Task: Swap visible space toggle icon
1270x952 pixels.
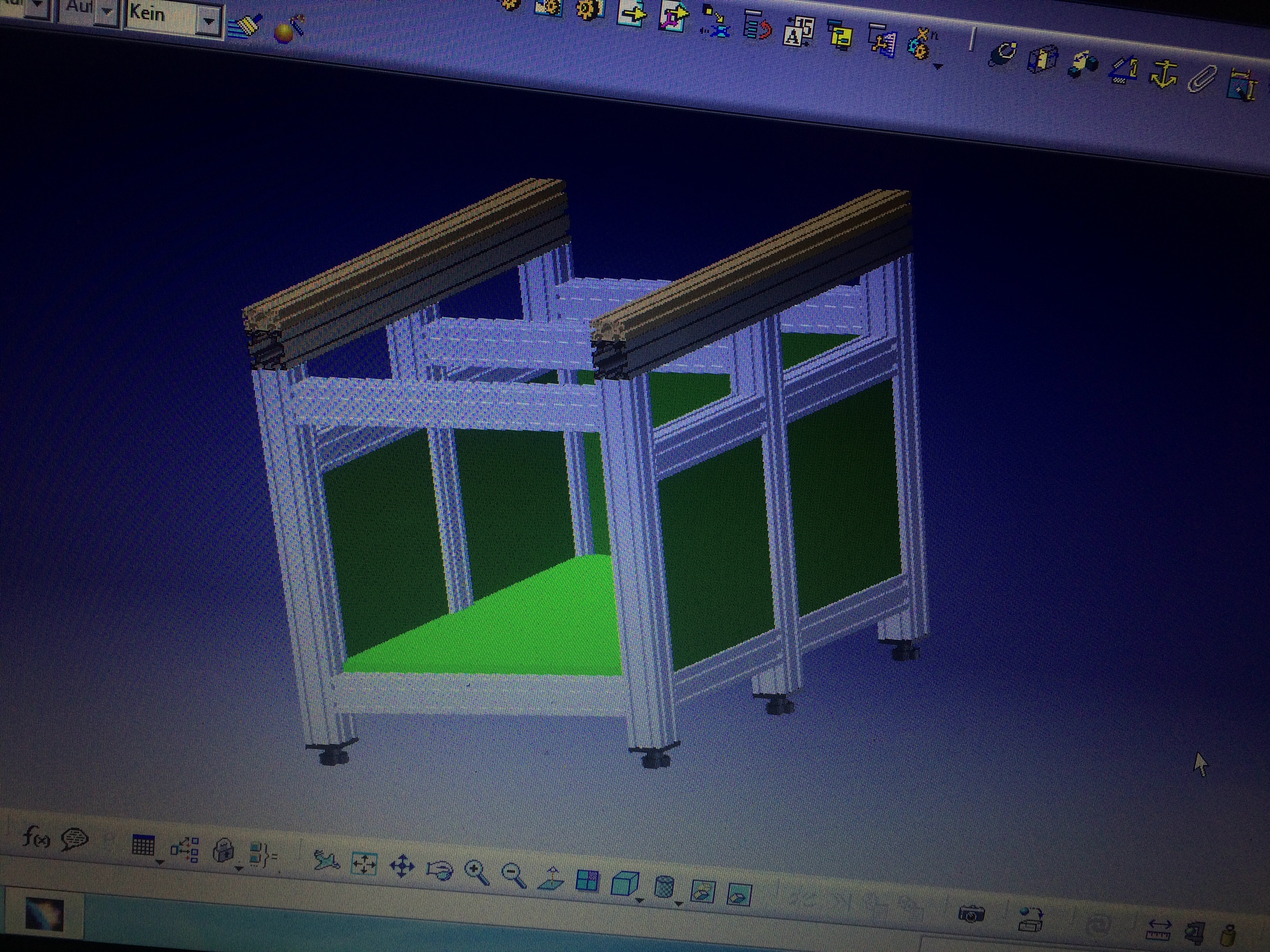Action: pyautogui.click(x=739, y=894)
